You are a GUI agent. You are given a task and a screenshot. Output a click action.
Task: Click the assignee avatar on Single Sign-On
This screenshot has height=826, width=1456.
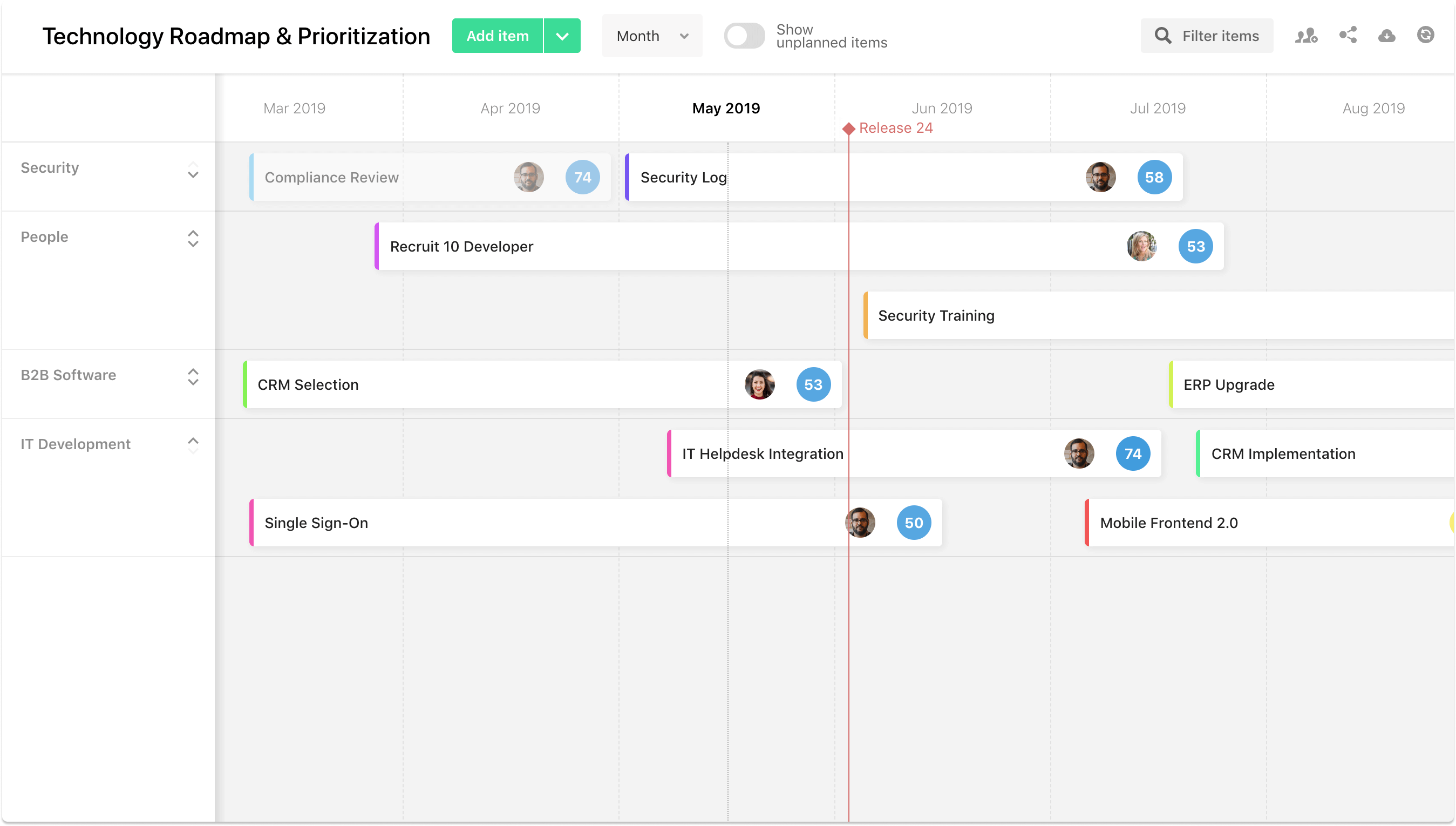(861, 523)
